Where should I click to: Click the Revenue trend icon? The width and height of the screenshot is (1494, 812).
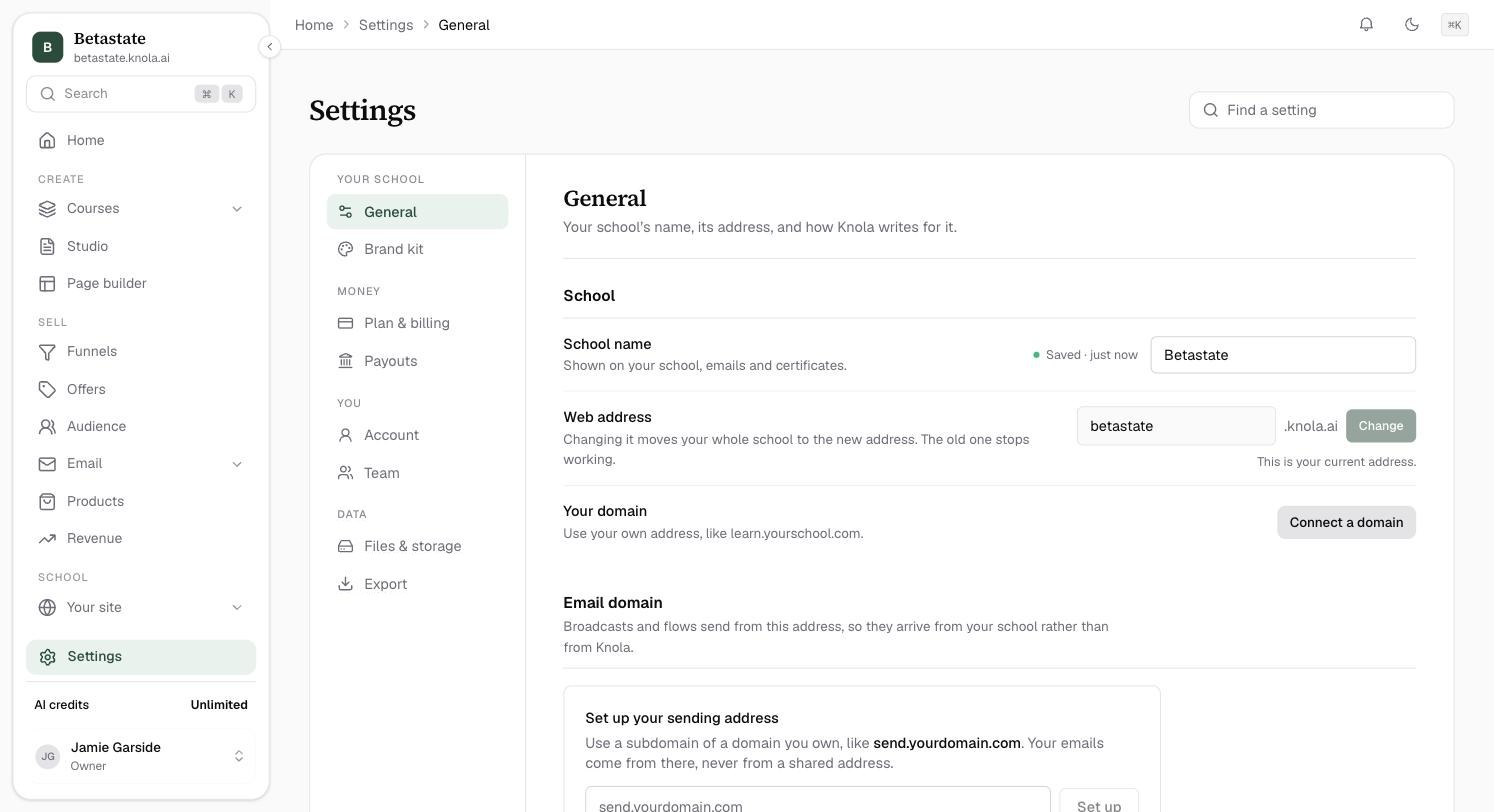click(47, 539)
